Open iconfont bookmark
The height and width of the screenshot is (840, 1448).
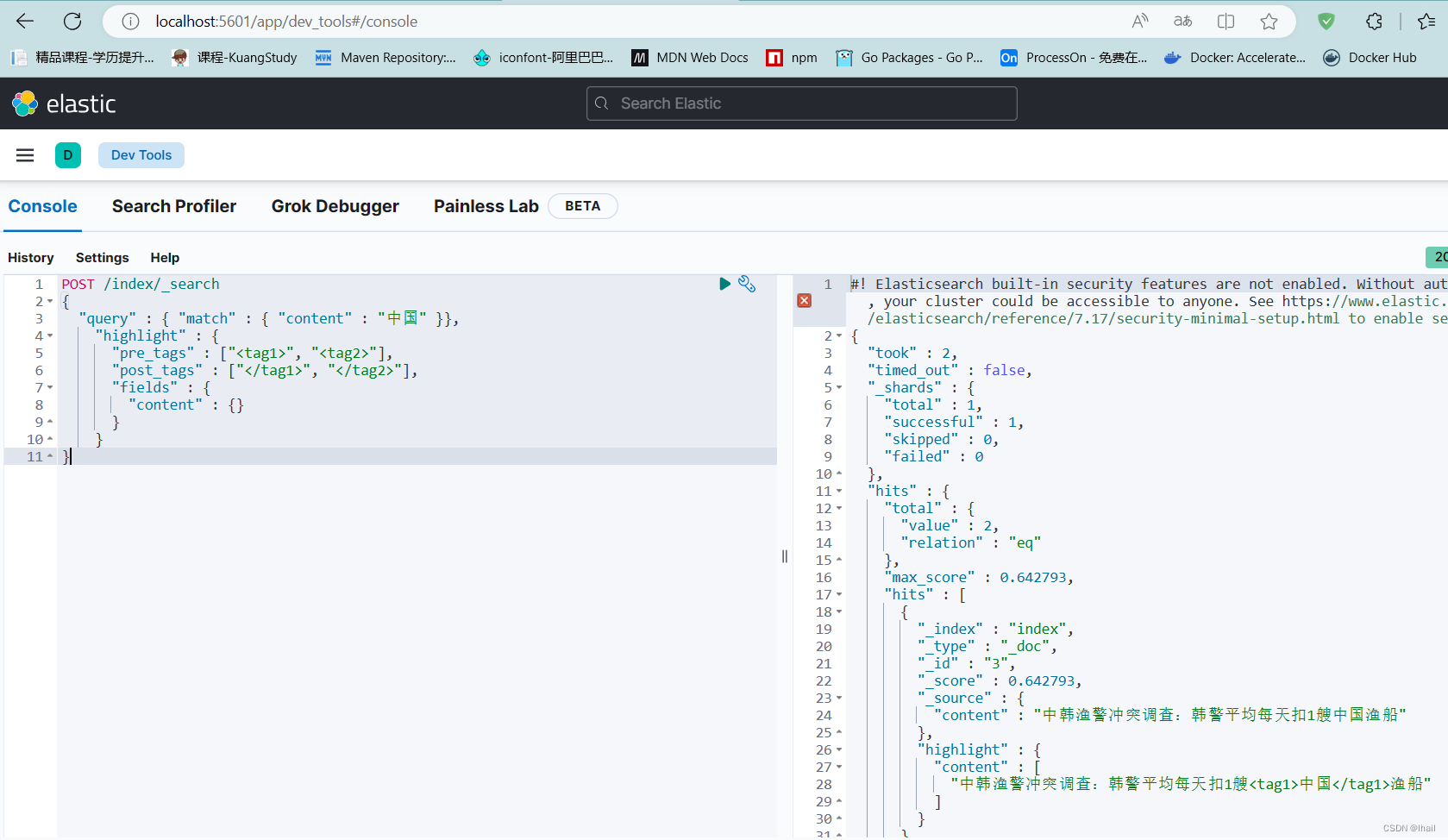click(x=543, y=58)
